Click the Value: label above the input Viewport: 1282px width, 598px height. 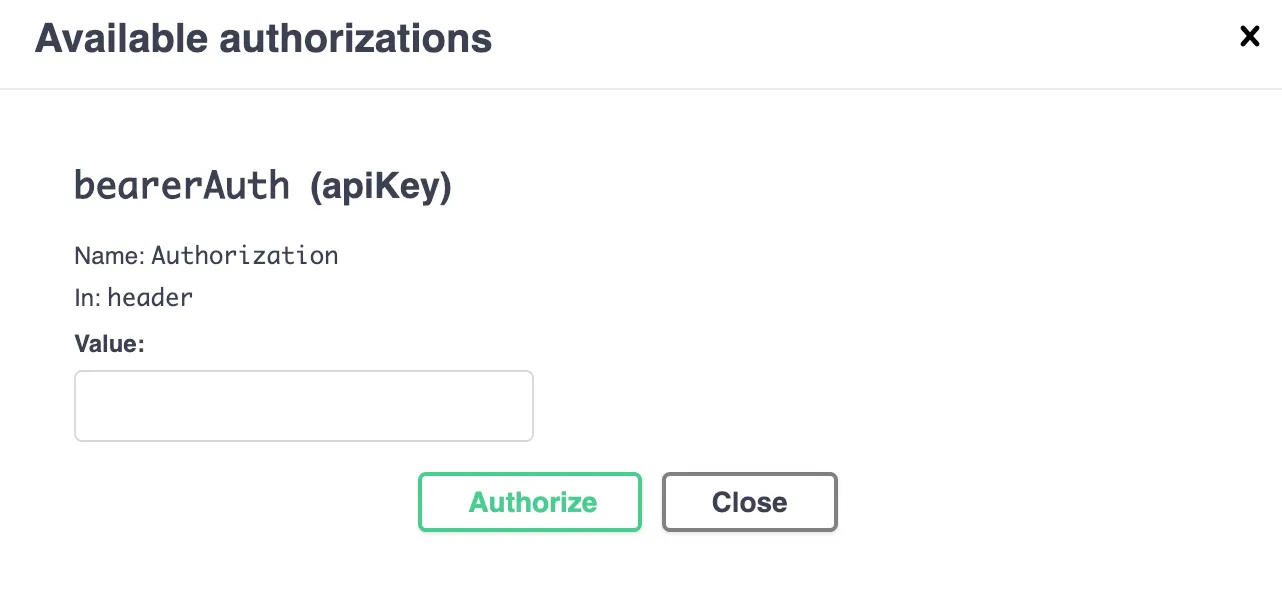pyautogui.click(x=108, y=343)
